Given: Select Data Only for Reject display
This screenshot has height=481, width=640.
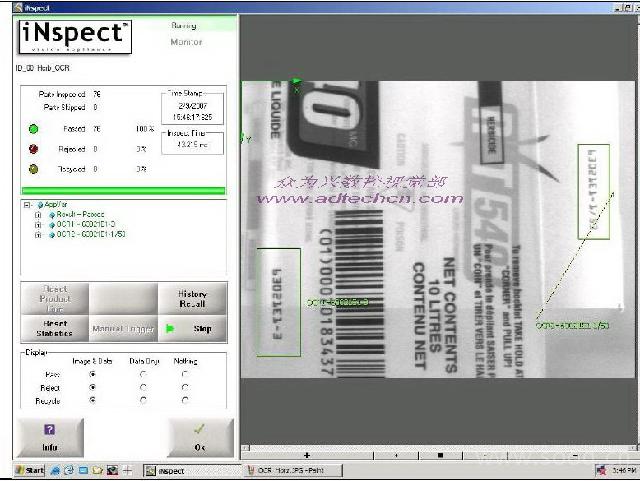Looking at the screenshot, I should (142, 387).
